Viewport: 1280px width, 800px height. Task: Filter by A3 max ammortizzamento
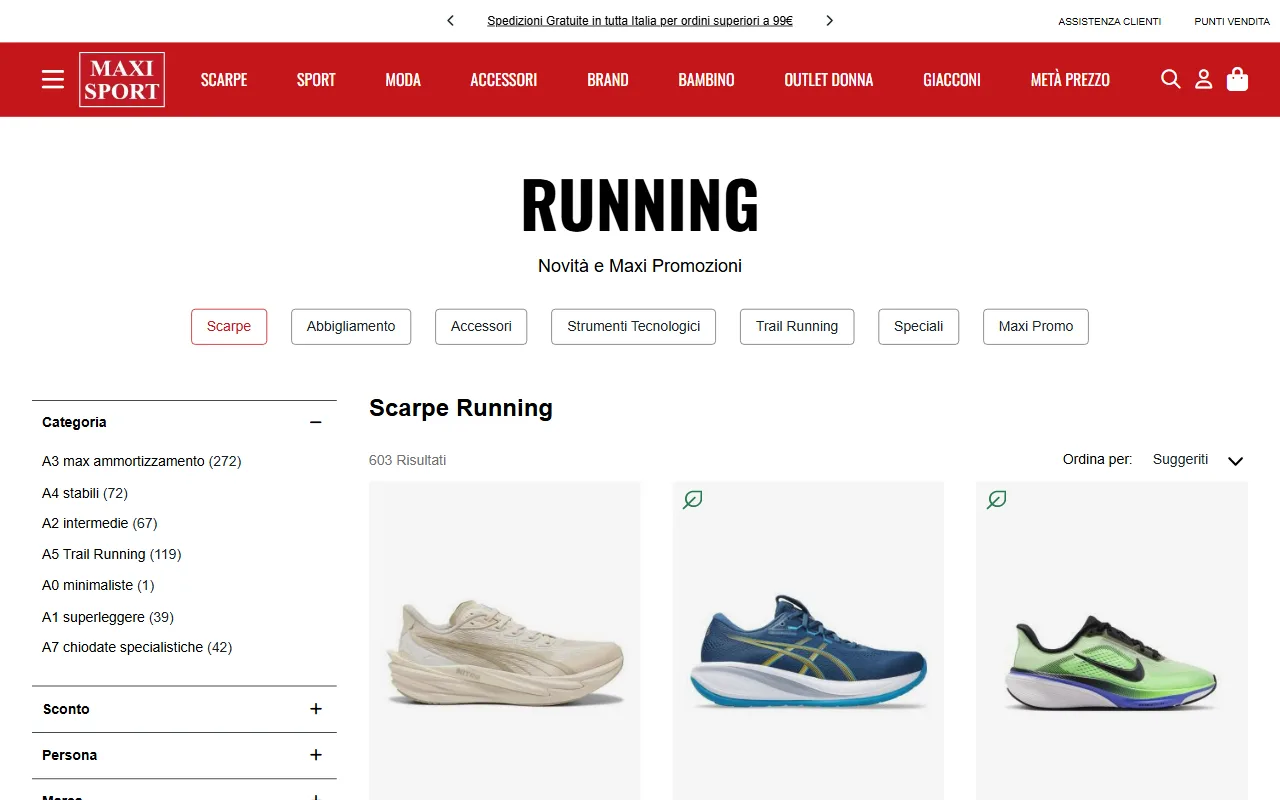tap(142, 461)
